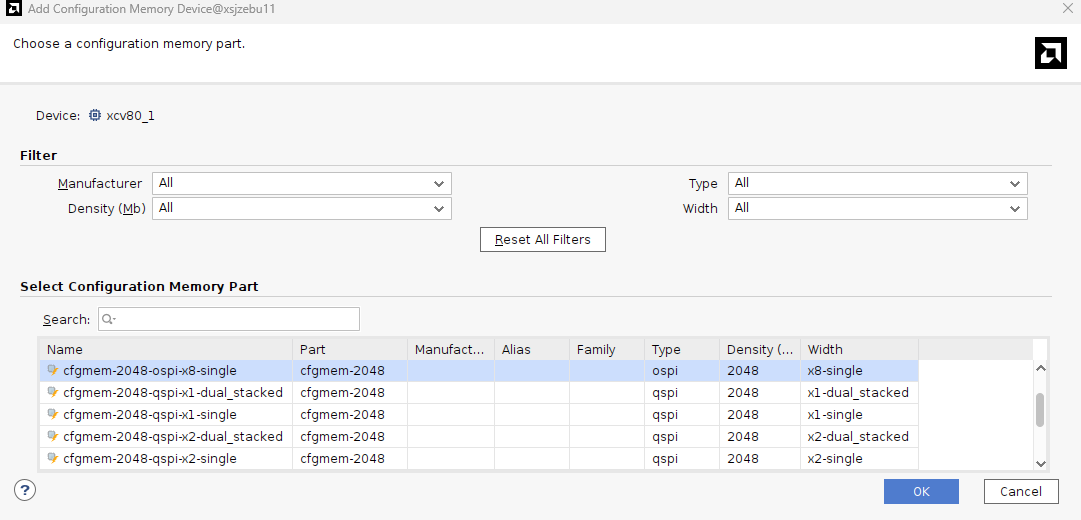Sort by Density column header
The width and height of the screenshot is (1081, 520).
[x=759, y=350]
